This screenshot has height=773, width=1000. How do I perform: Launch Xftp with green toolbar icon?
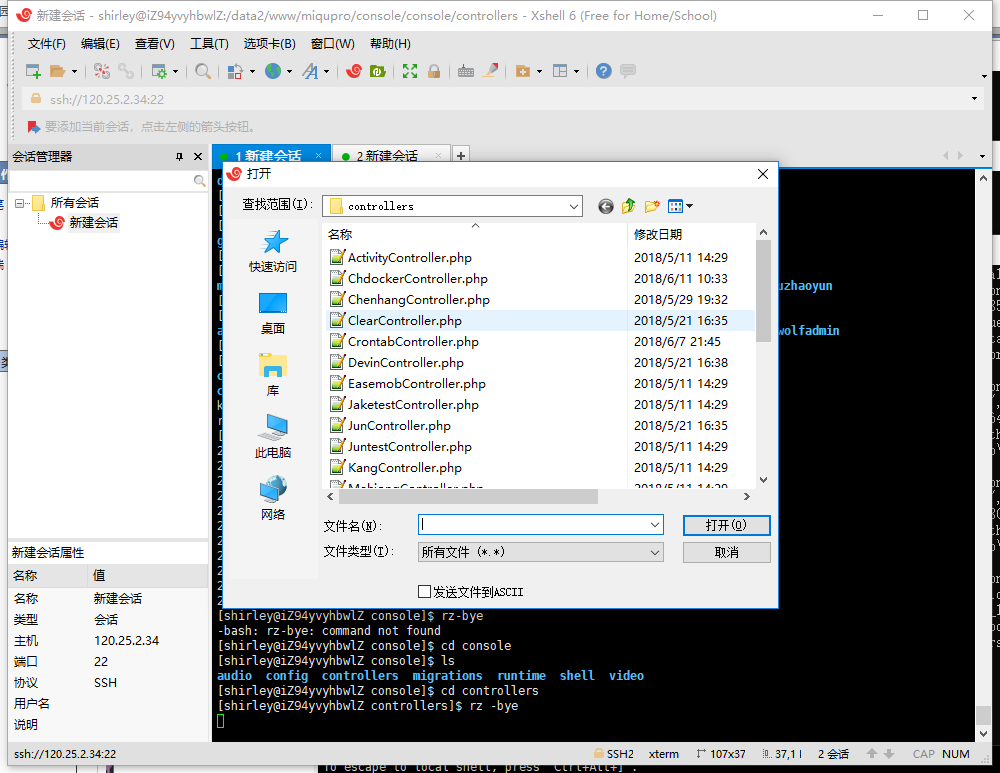click(x=378, y=71)
